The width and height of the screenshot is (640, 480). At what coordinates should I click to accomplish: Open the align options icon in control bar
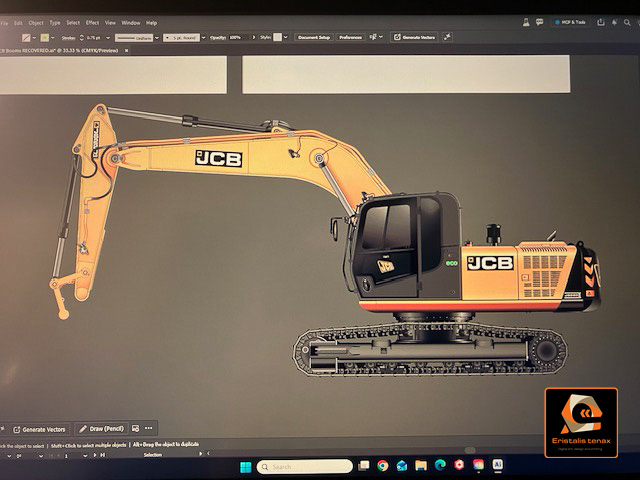tap(373, 37)
